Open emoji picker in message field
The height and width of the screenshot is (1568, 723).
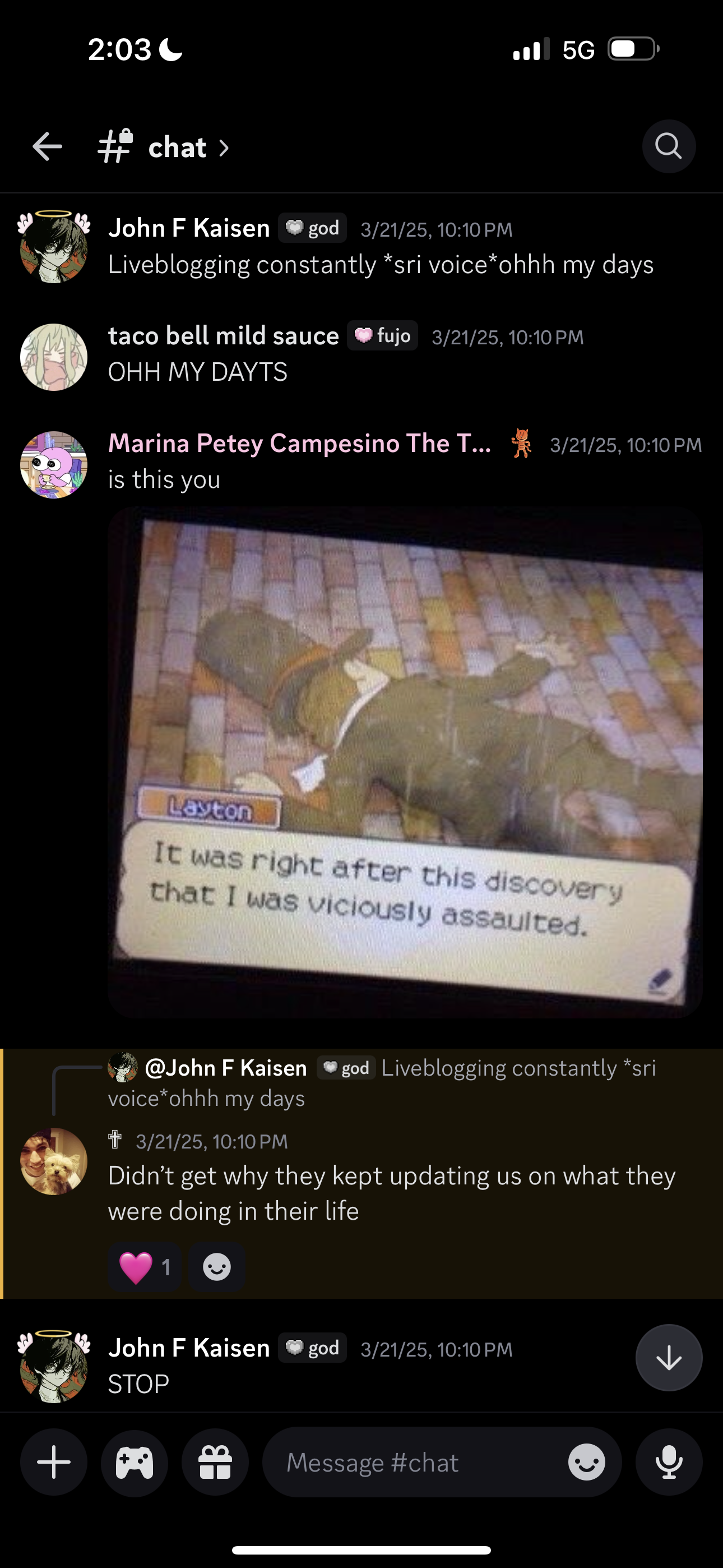pos(586,1462)
